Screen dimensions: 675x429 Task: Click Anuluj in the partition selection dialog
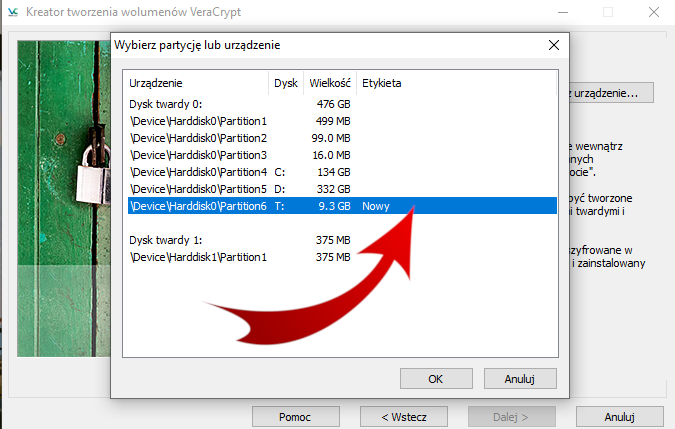click(x=520, y=379)
